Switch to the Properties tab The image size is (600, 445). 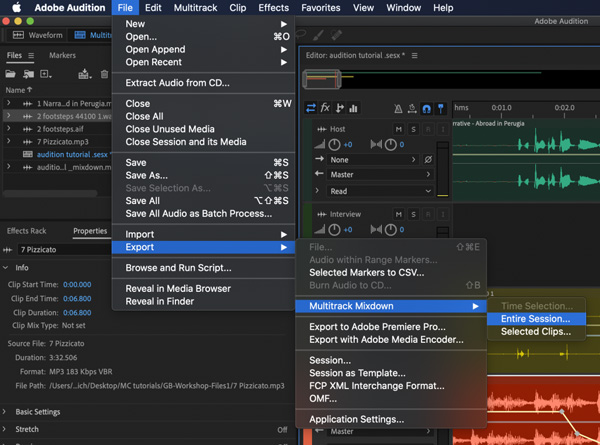(x=90, y=231)
